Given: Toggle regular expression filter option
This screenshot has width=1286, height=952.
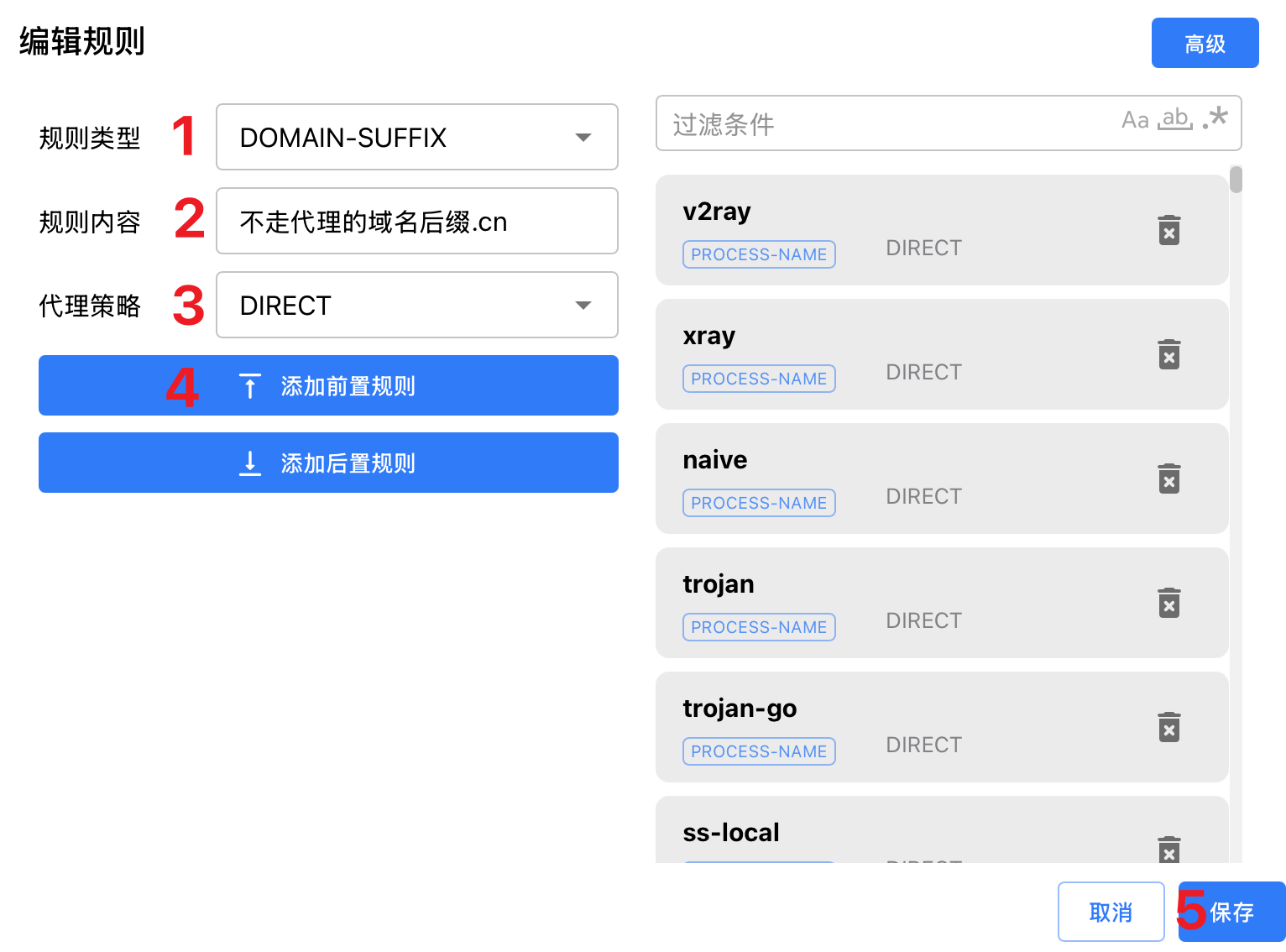Looking at the screenshot, I should coord(1215,120).
